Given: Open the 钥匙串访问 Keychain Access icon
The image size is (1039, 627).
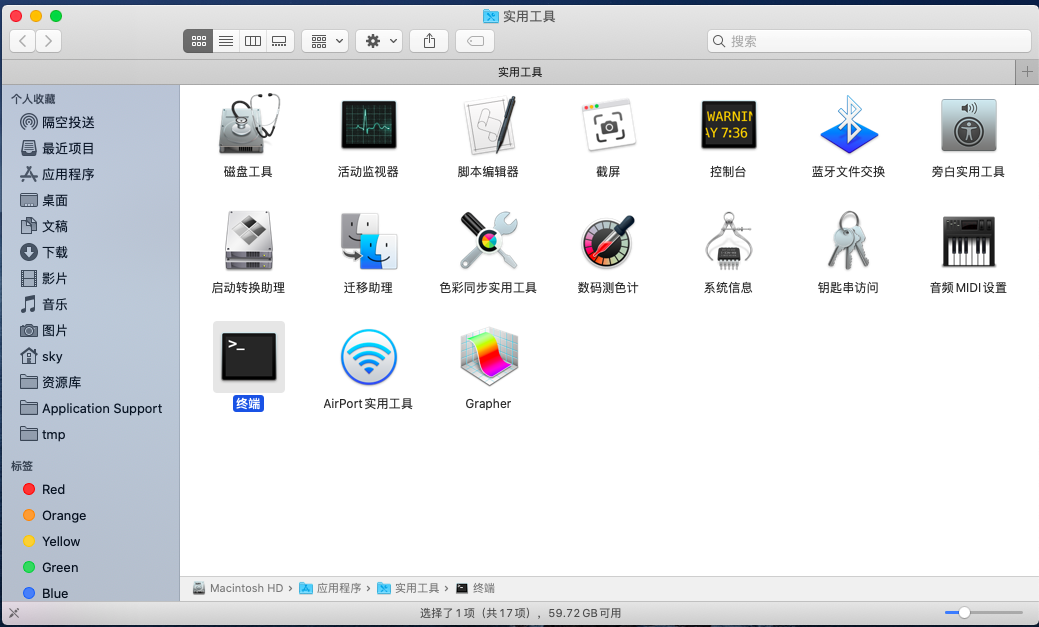Looking at the screenshot, I should pos(849,241).
